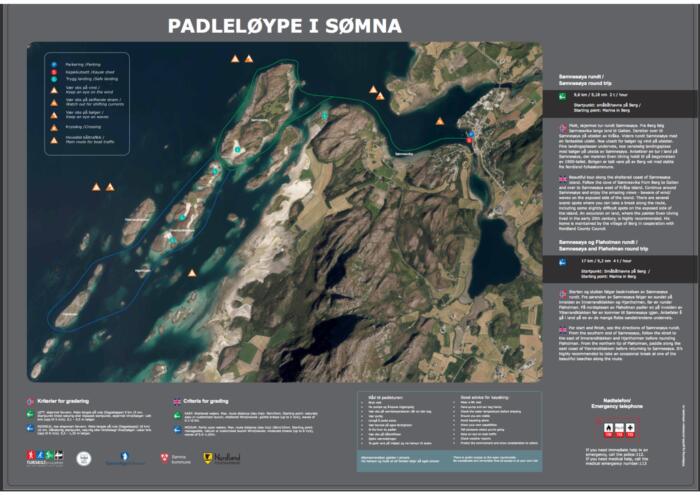Click the lone warning triangle south of the small islands
700x495 pixels.
192,273
